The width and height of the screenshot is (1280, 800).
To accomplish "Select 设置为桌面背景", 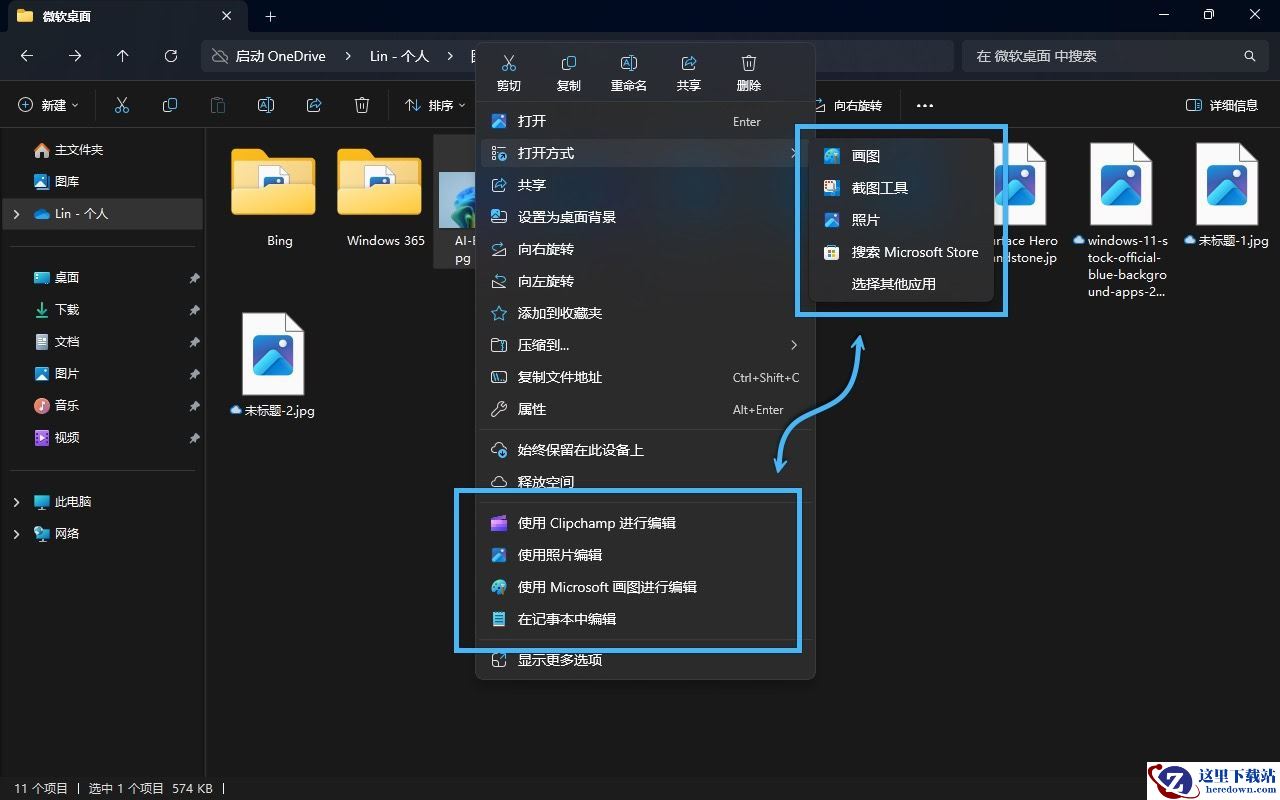I will tap(646, 217).
